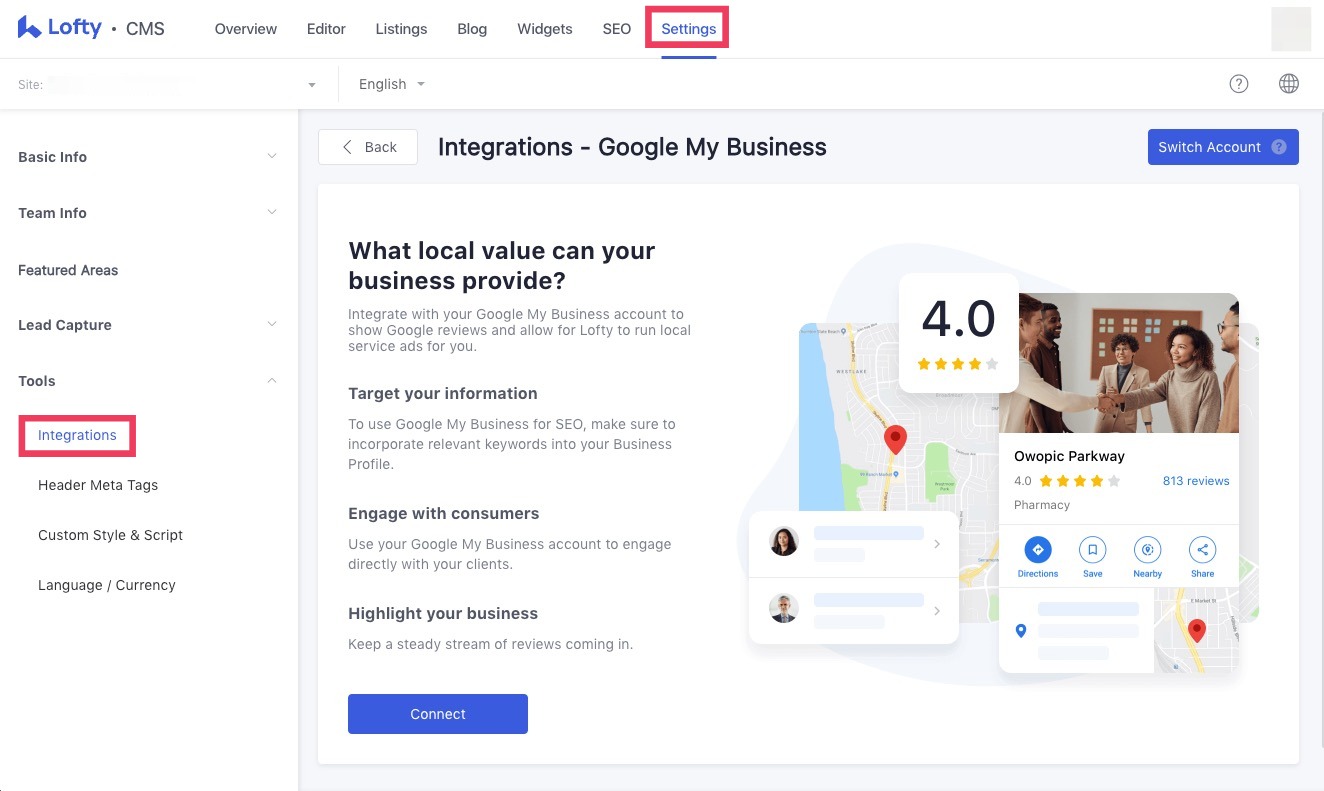Click the help icon inside Switch Account
This screenshot has height=791, width=1324.
pyautogui.click(x=1279, y=147)
